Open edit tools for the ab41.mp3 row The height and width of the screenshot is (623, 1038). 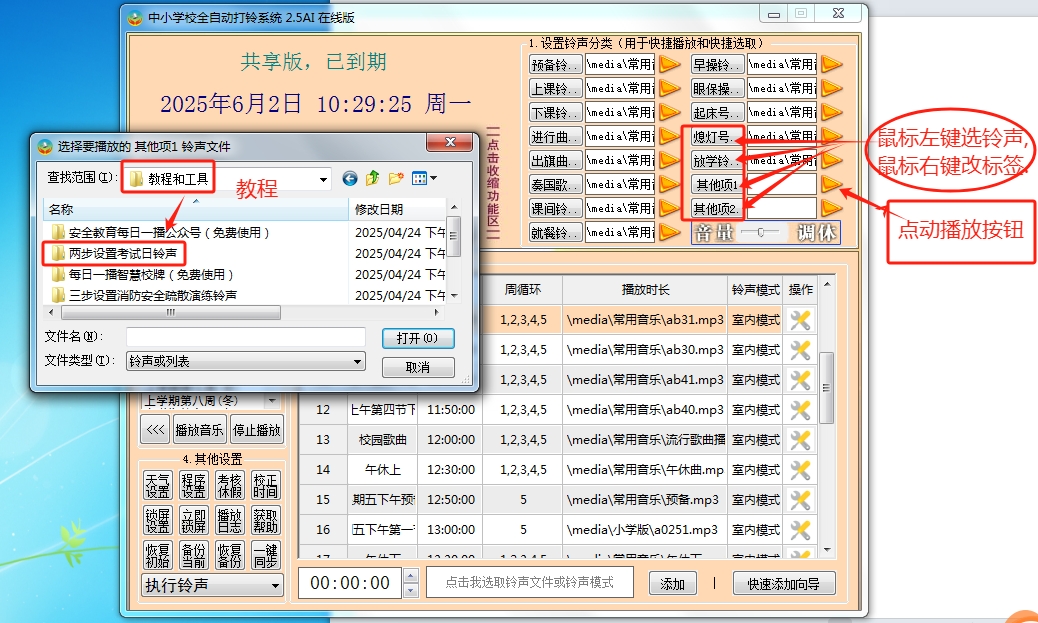[x=800, y=380]
